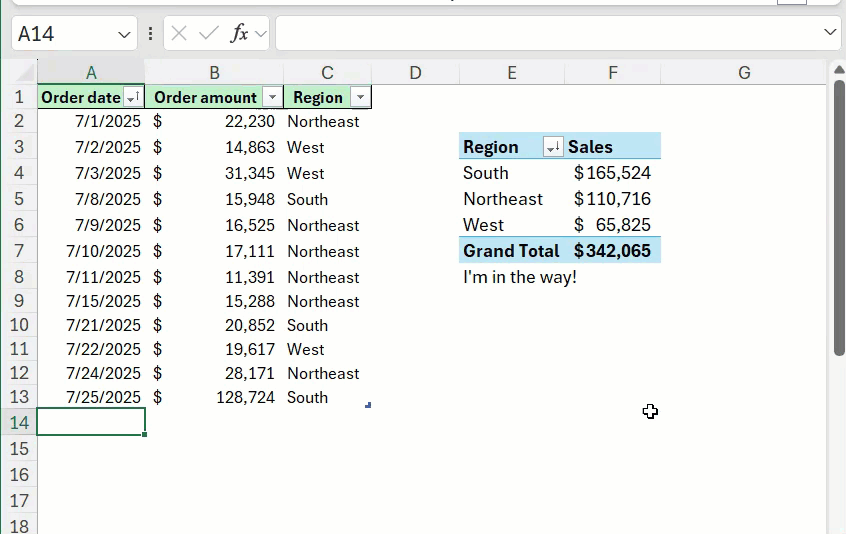
Task: Open the pivot table Region sort dropdown
Action: pyautogui.click(x=552, y=147)
